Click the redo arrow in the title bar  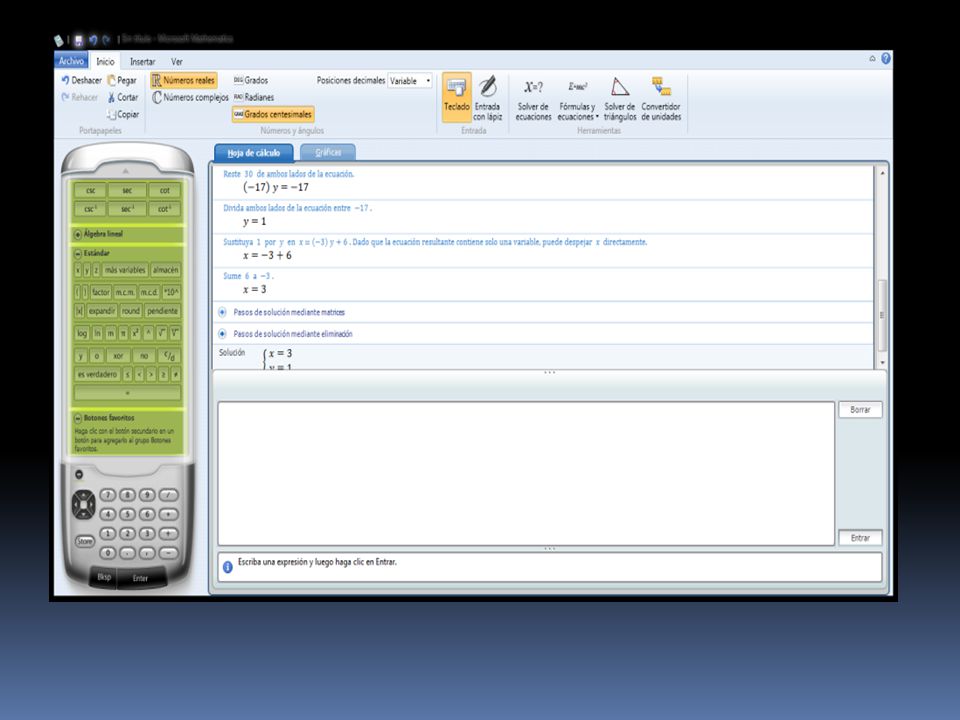tap(106, 40)
